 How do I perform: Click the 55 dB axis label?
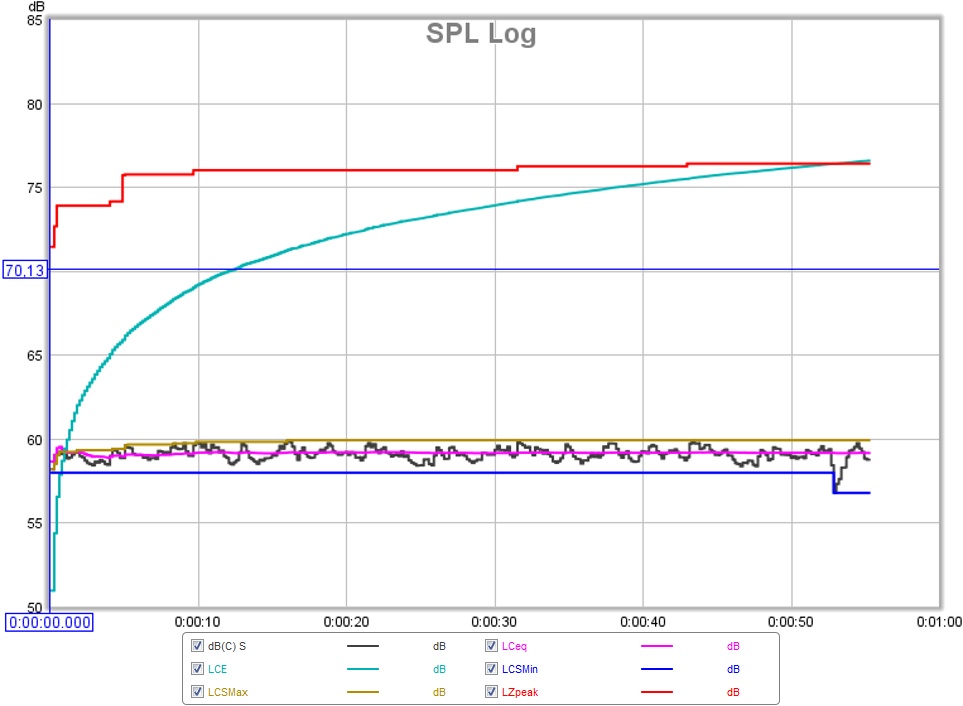(x=34, y=524)
